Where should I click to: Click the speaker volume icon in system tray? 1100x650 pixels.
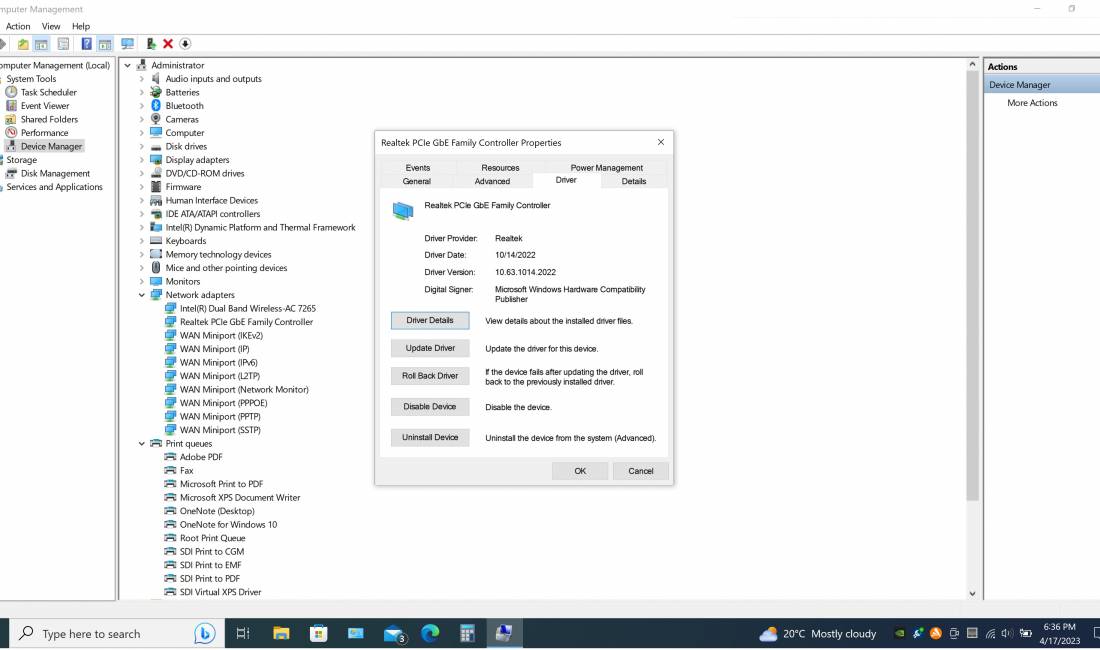coord(1007,634)
